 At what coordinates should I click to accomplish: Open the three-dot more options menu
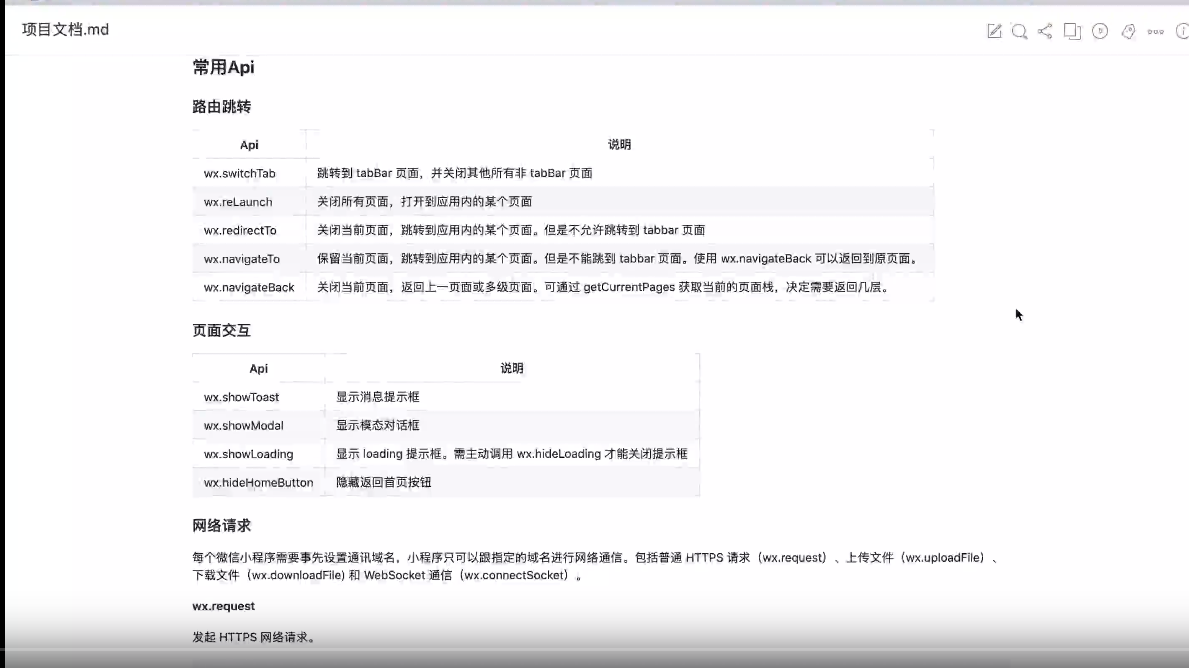pyautogui.click(x=1156, y=32)
